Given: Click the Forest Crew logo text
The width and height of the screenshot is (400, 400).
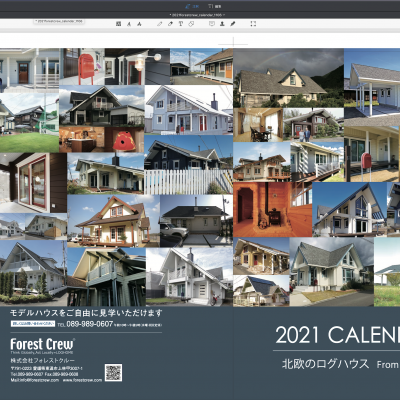Looking at the screenshot, I should tap(42, 344).
